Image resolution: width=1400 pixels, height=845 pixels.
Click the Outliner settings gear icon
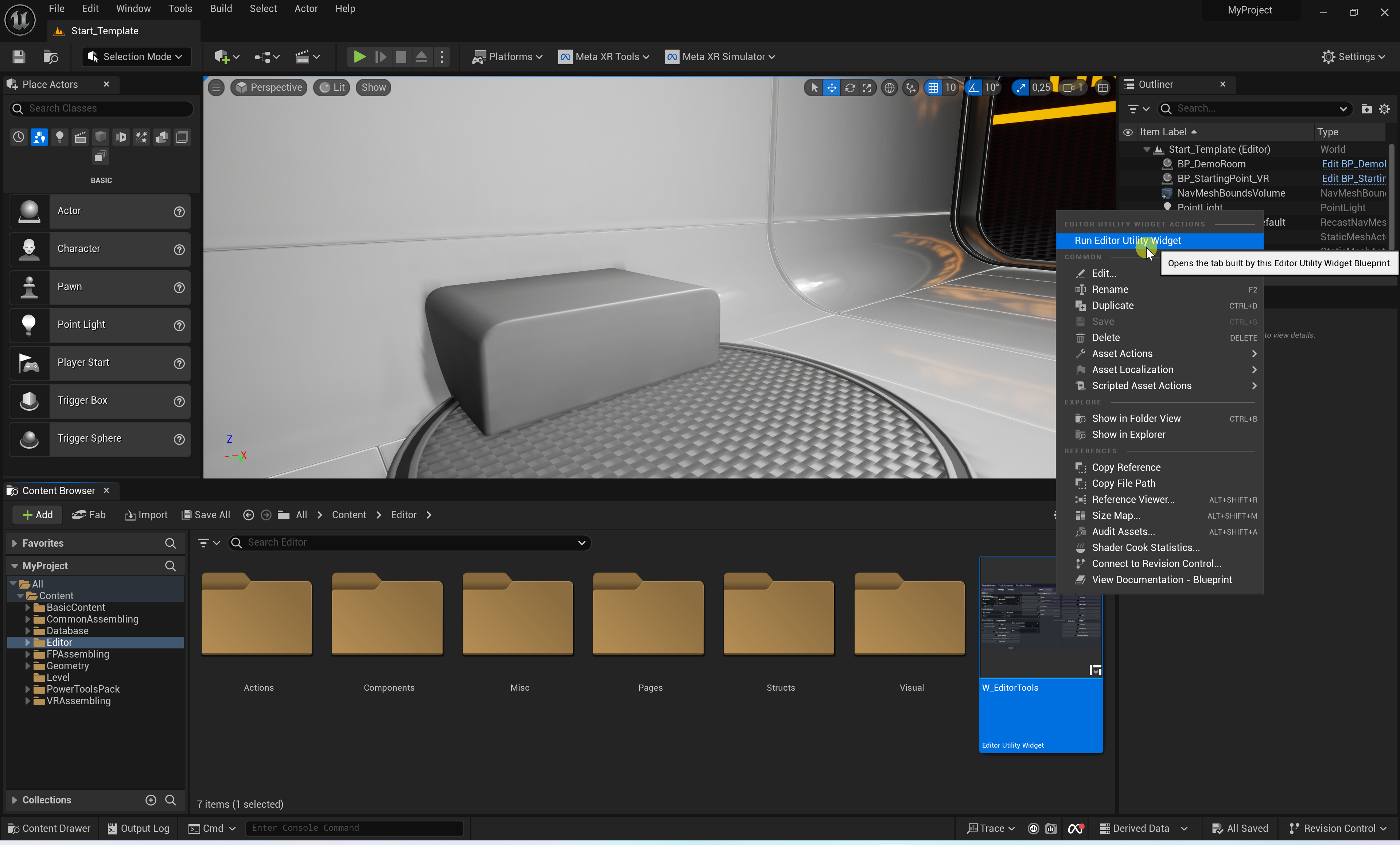1384,109
